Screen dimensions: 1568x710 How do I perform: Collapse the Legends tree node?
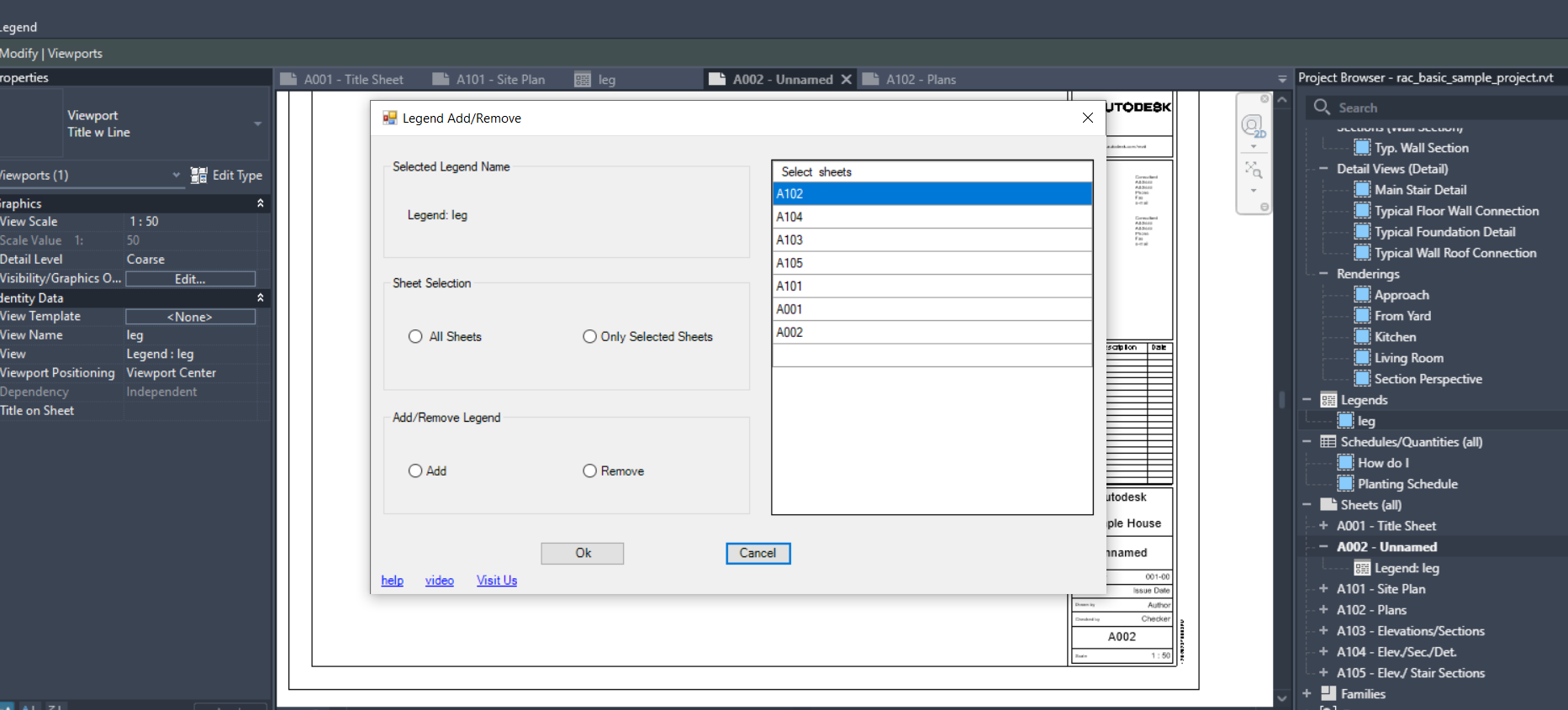click(1307, 400)
